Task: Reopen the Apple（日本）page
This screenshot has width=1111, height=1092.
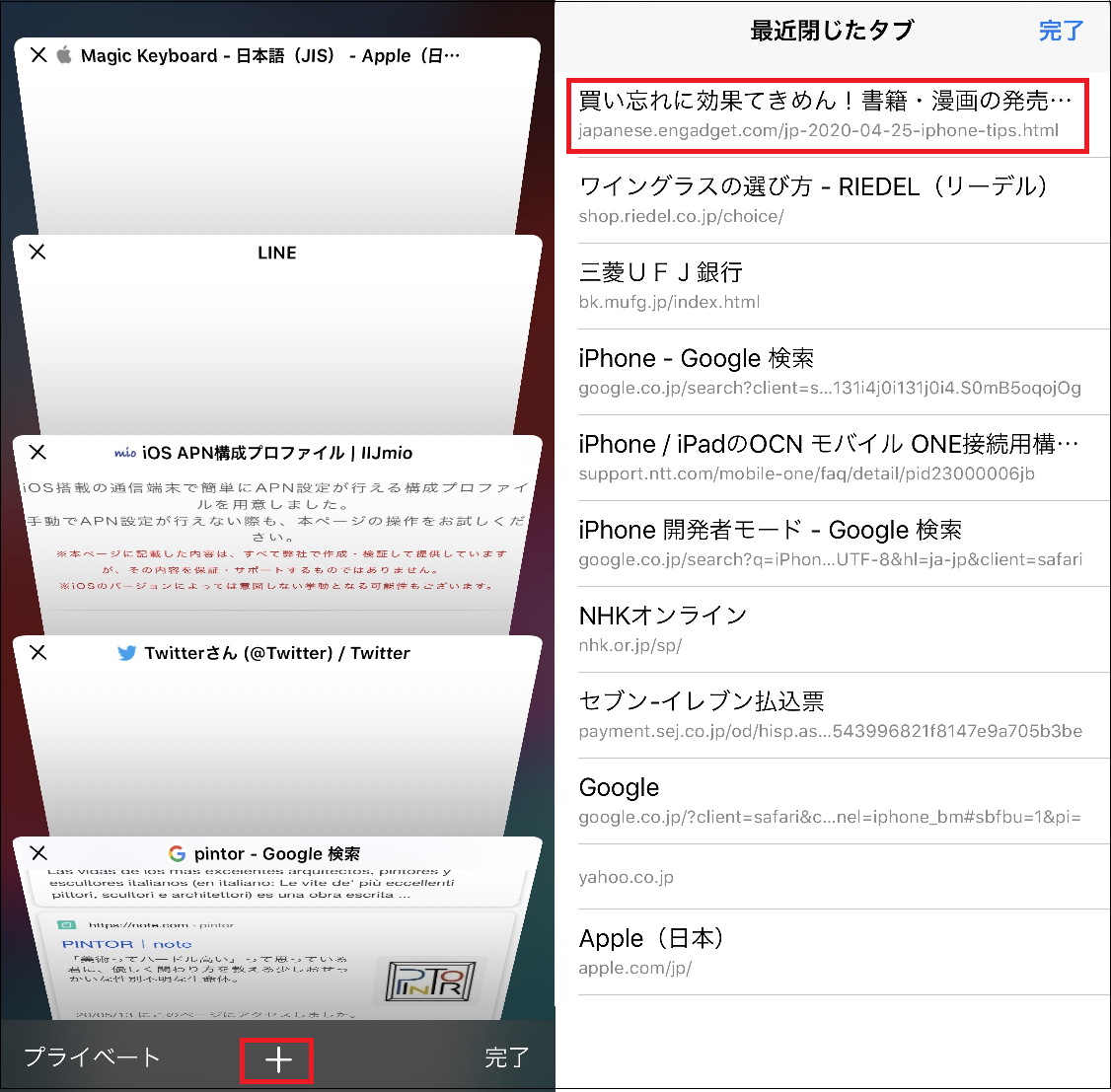Action: click(x=827, y=952)
